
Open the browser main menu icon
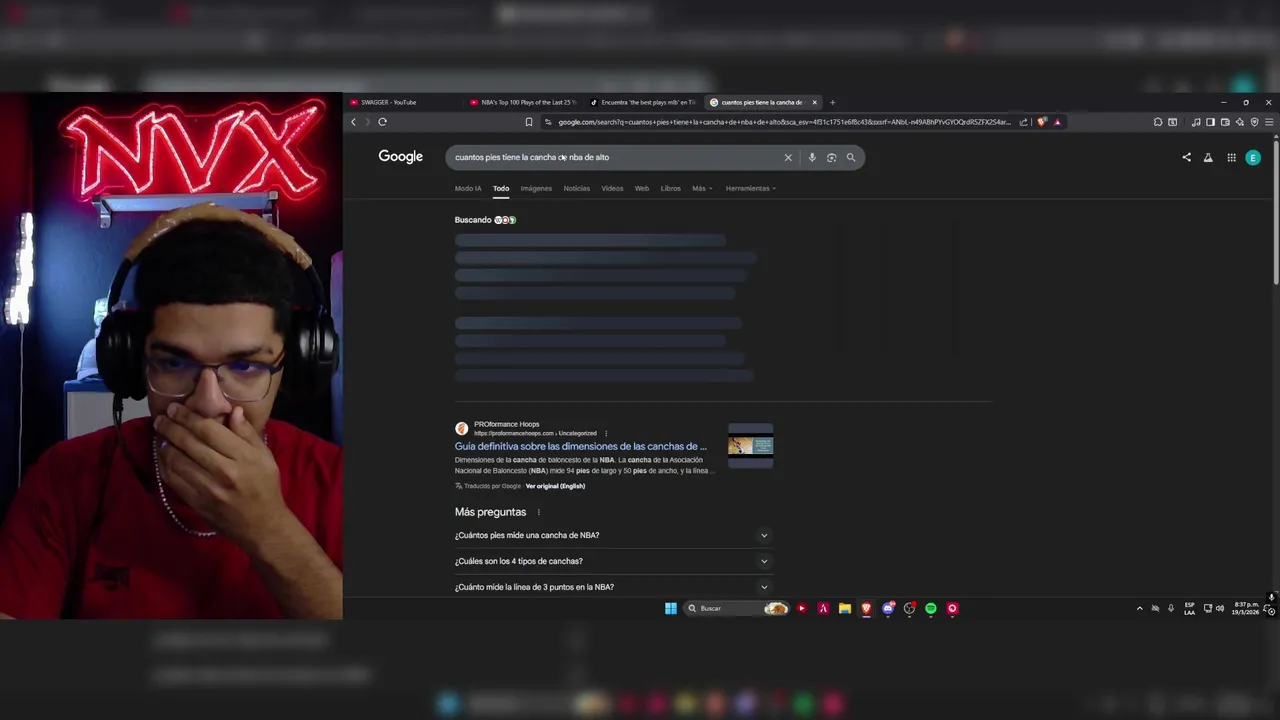pos(1269,122)
